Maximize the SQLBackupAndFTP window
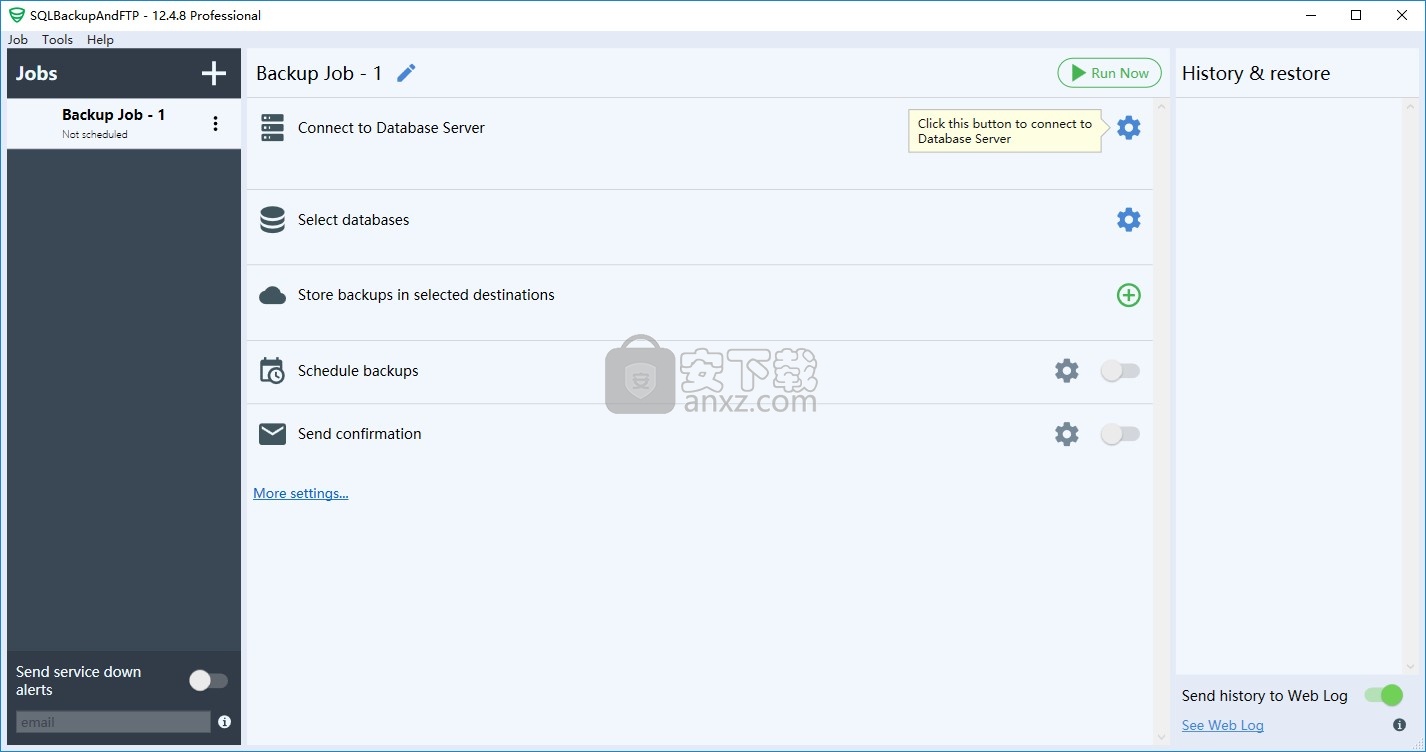 point(1356,15)
